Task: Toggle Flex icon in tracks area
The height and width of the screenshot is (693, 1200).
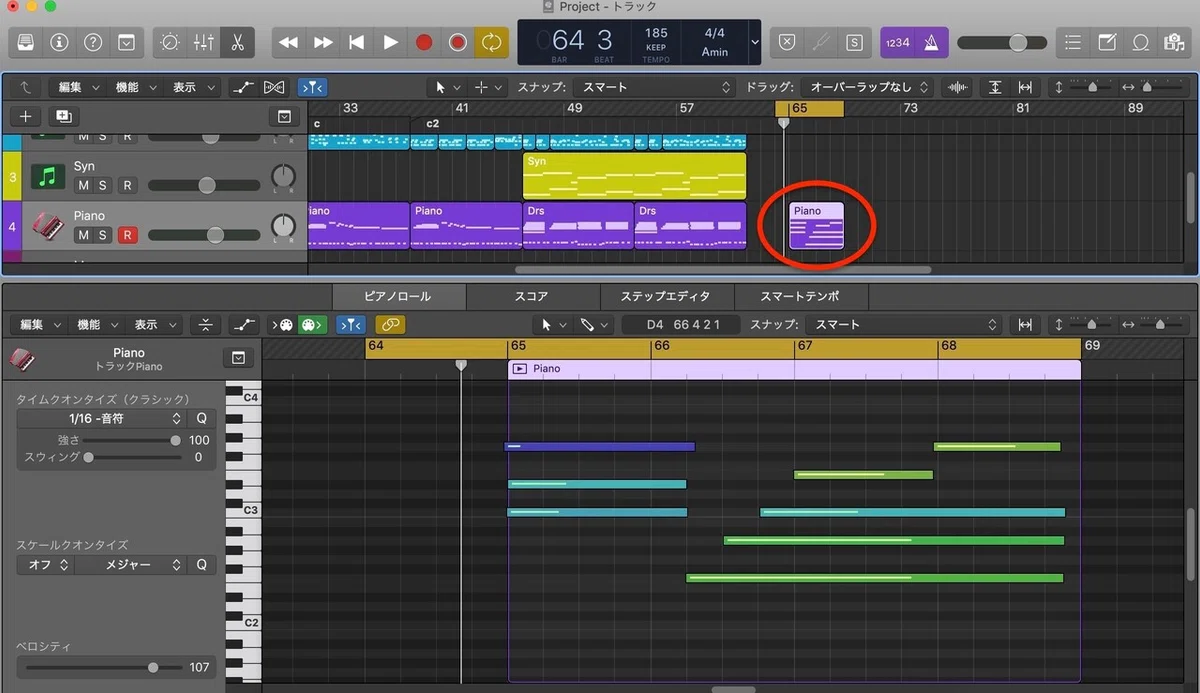Action: point(274,87)
